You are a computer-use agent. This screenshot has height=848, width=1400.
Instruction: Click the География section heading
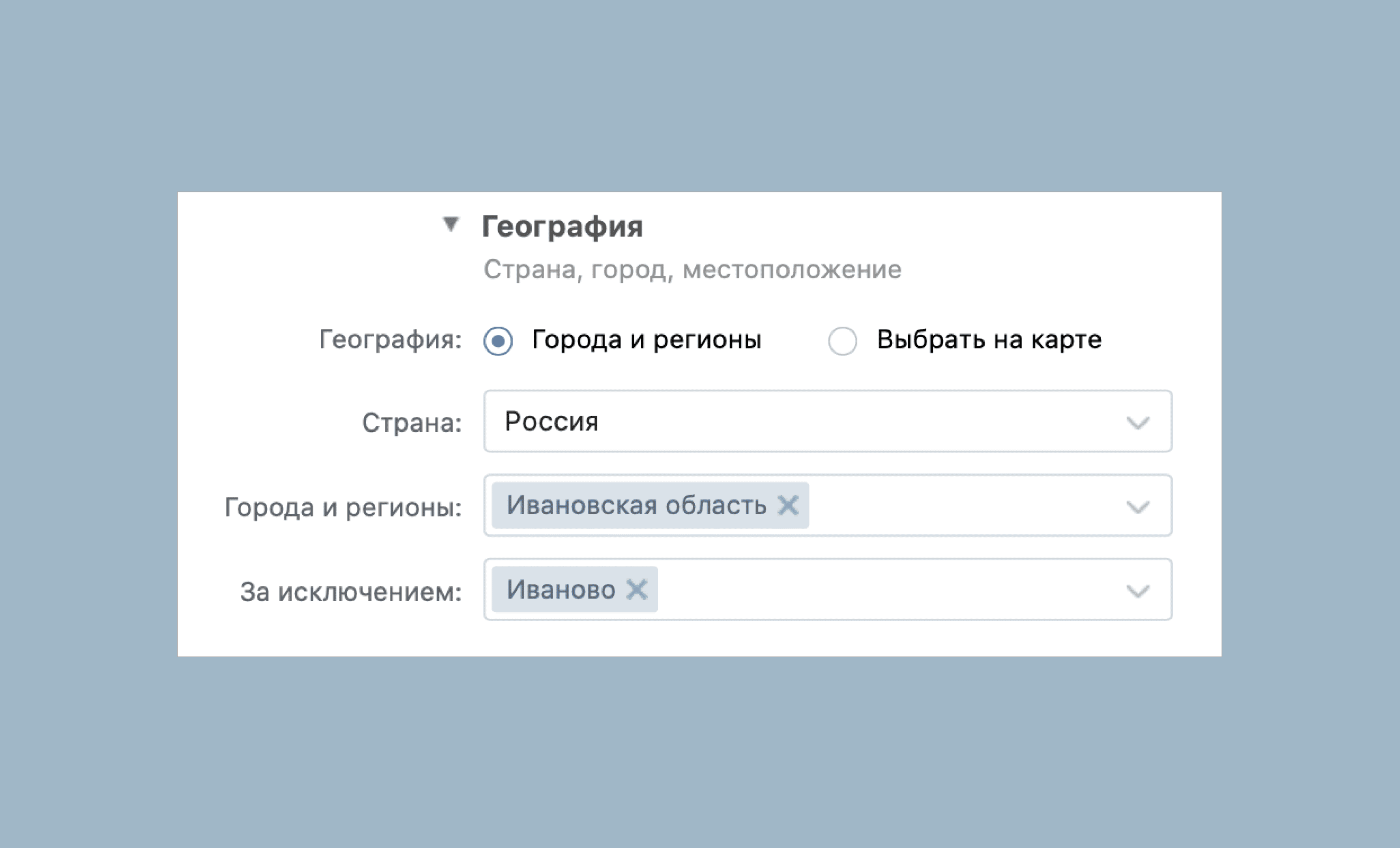pyautogui.click(x=563, y=226)
